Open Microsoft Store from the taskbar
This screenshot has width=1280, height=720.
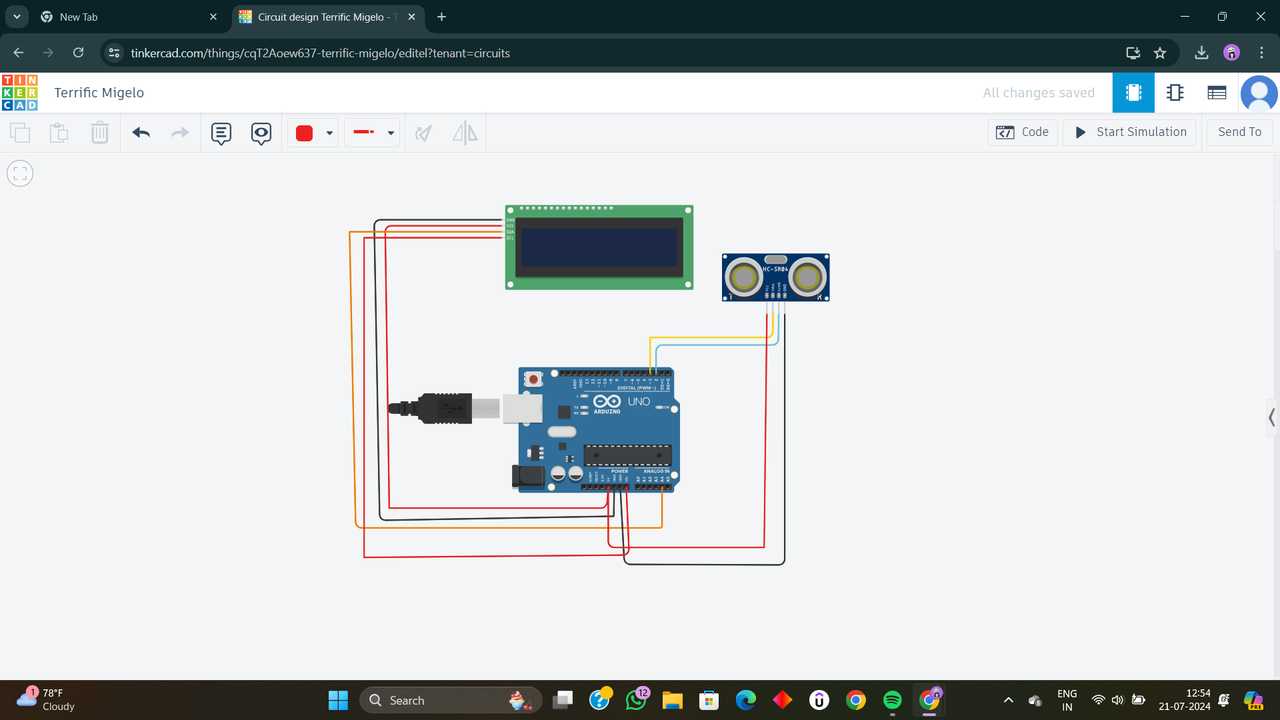(709, 700)
